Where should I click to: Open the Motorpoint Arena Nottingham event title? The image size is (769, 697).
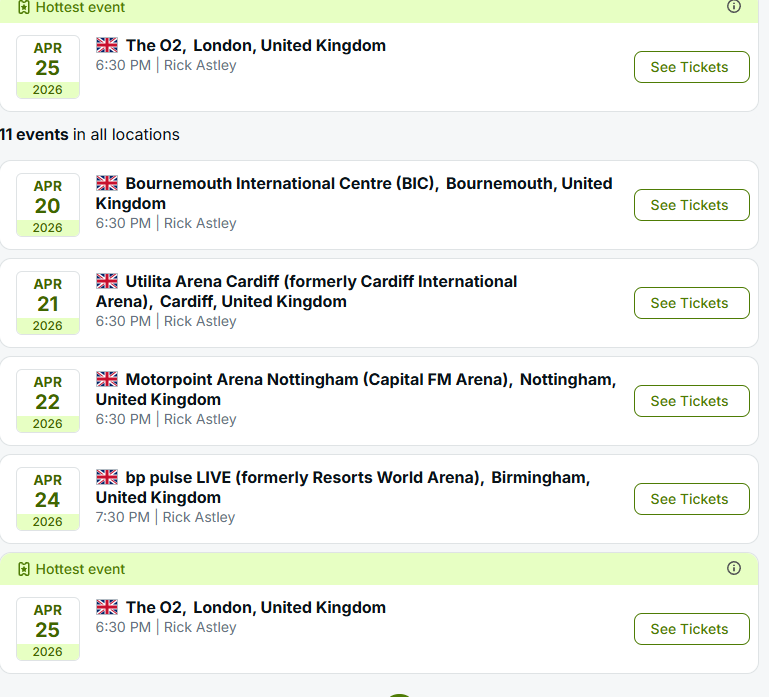[x=356, y=389]
